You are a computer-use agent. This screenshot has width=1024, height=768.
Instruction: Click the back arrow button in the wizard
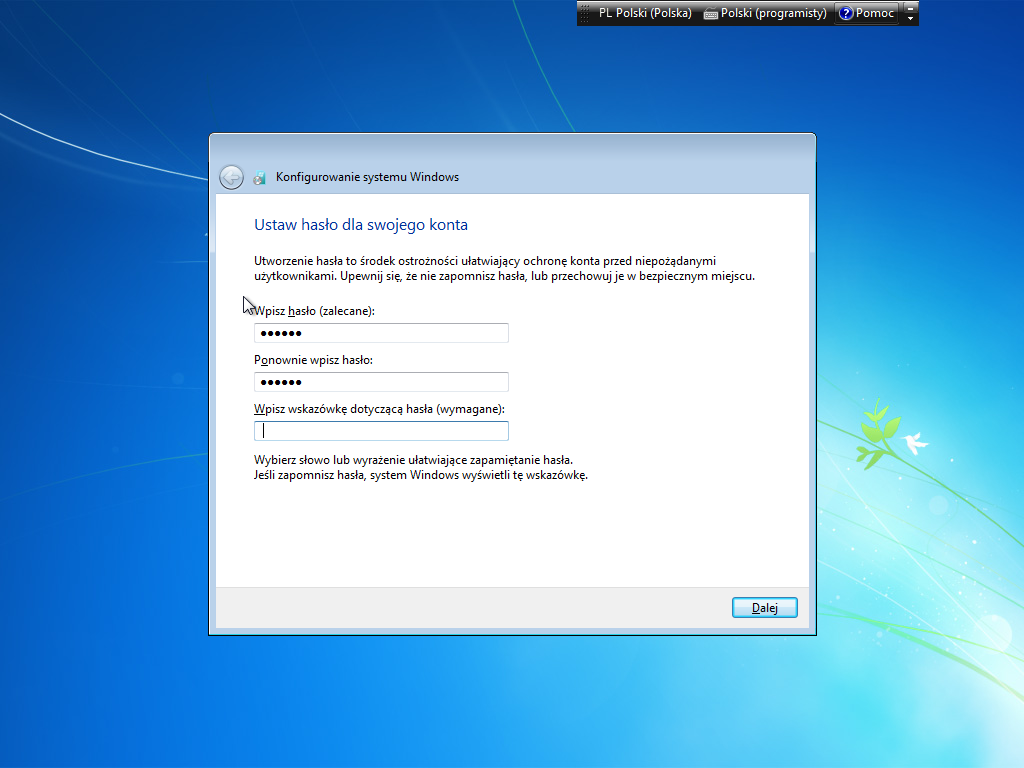[231, 177]
